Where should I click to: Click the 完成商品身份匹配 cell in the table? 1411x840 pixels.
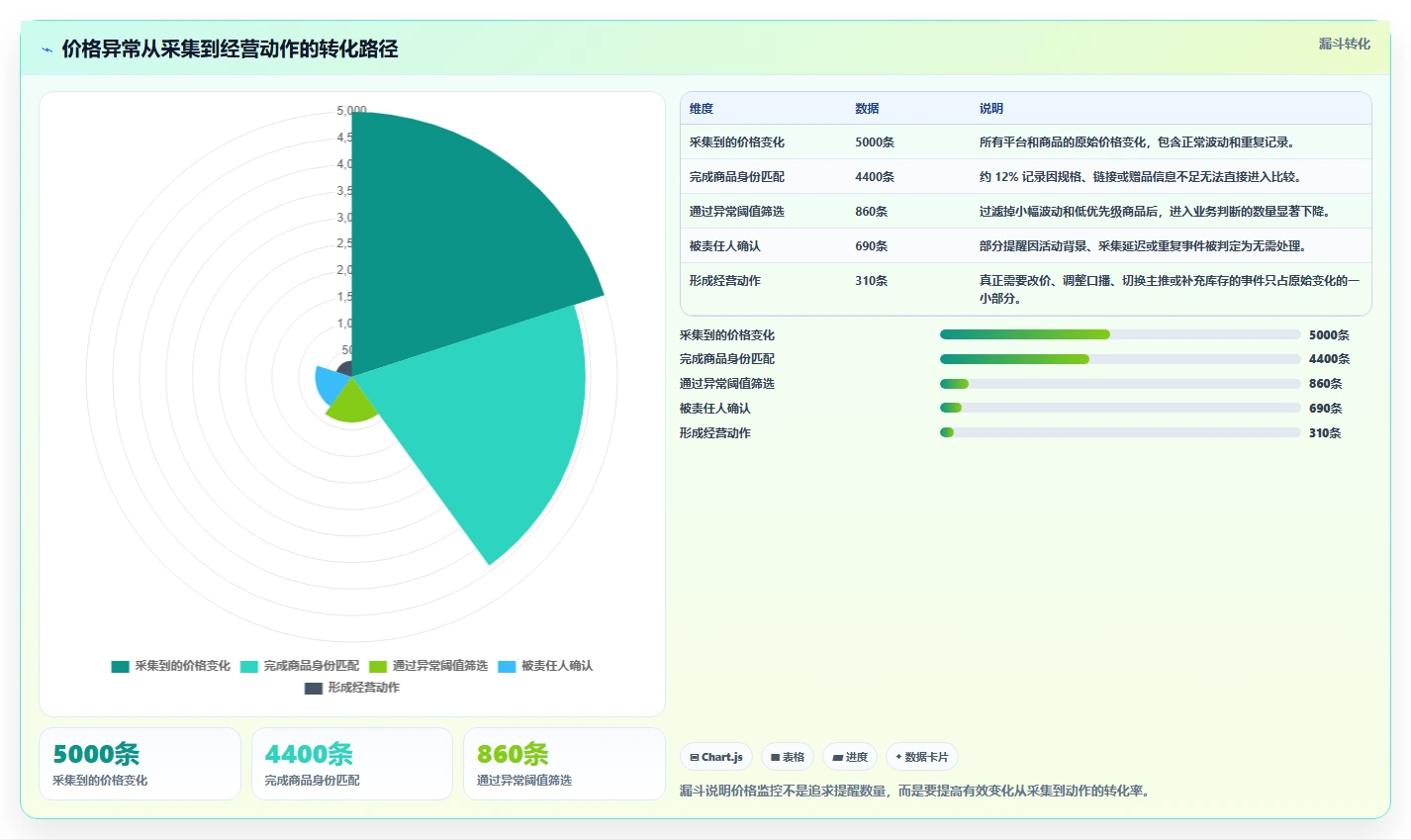click(737, 177)
